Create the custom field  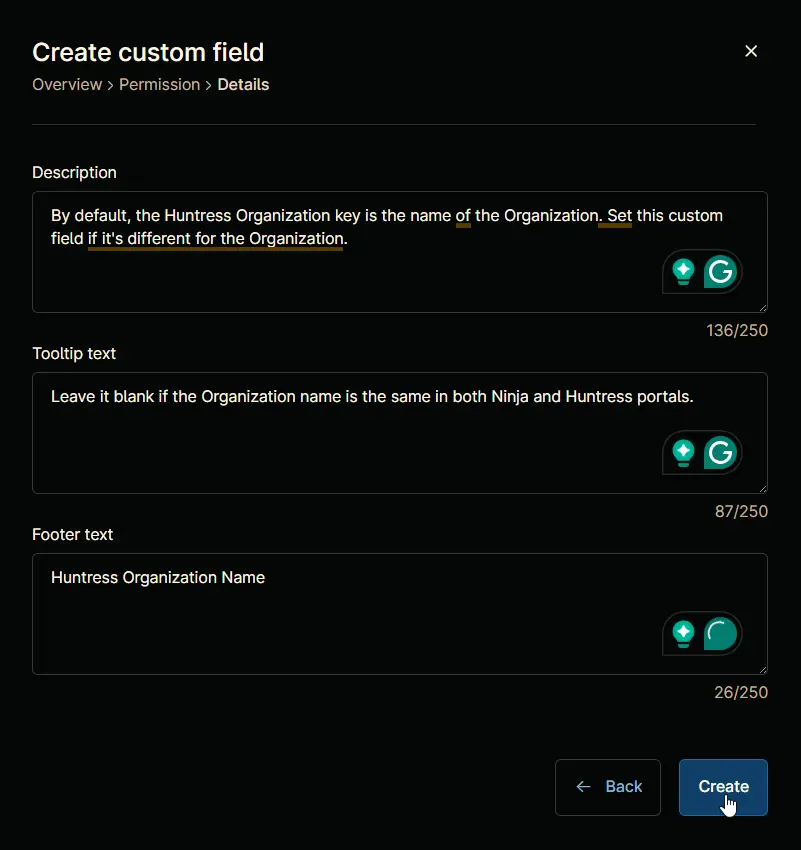723,787
